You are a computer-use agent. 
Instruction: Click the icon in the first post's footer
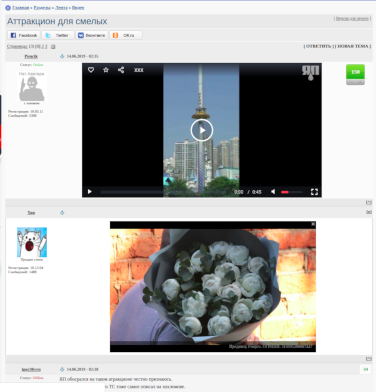369,202
